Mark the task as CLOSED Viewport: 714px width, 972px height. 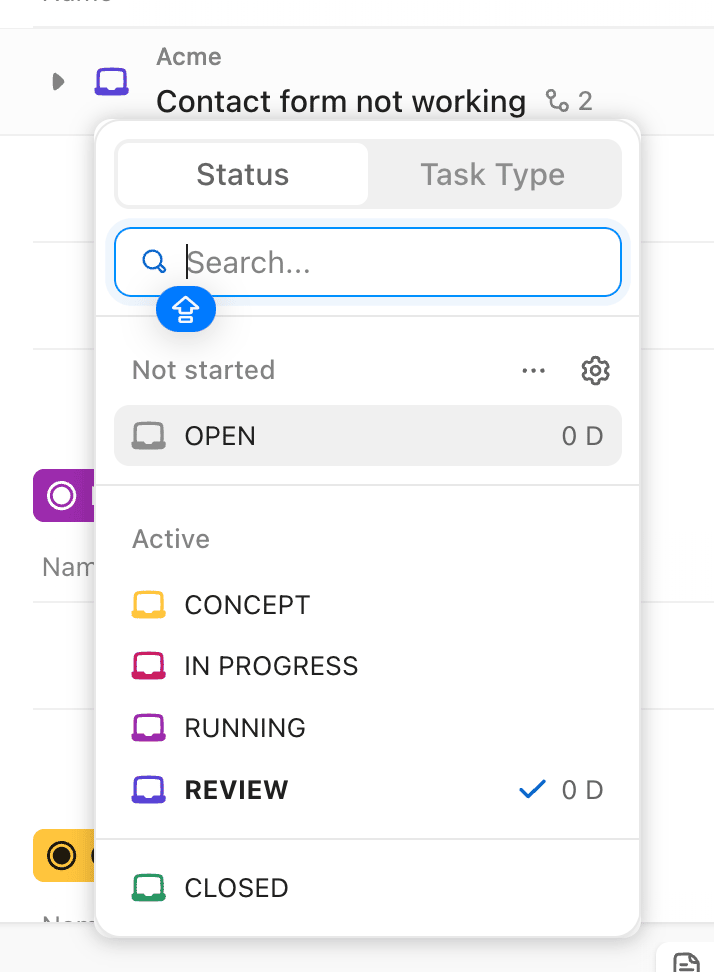pos(368,888)
